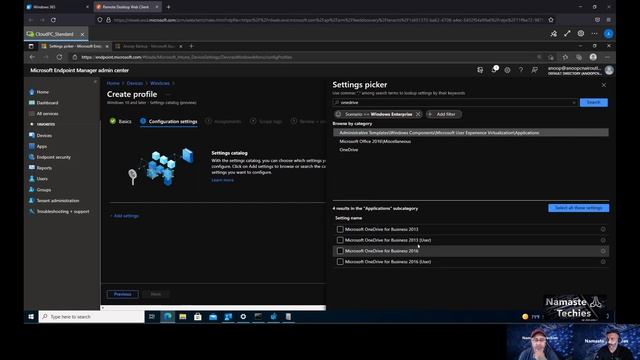Check Microsoft OneDrive for Business 2013
Screen dimensions: 640x360
click(x=340, y=229)
